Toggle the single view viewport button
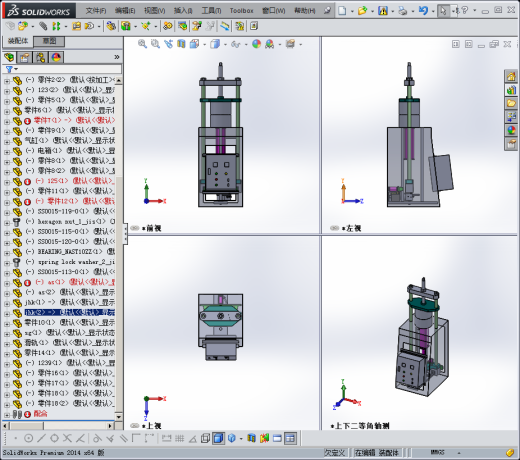The width and height of the screenshot is (520, 460). pyautogui.click(x=277, y=438)
